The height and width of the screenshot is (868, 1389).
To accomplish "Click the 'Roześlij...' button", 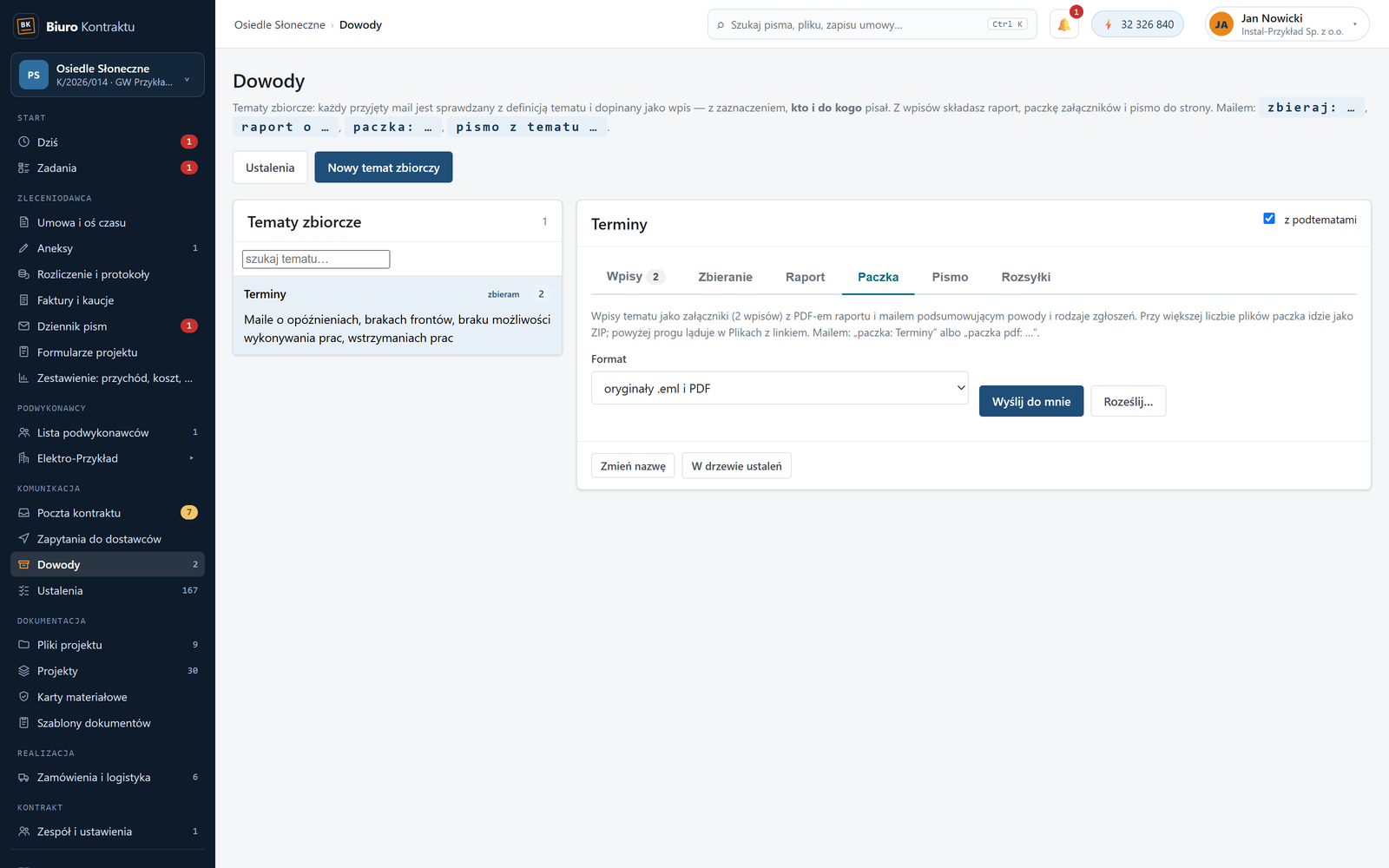I will coord(1128,401).
